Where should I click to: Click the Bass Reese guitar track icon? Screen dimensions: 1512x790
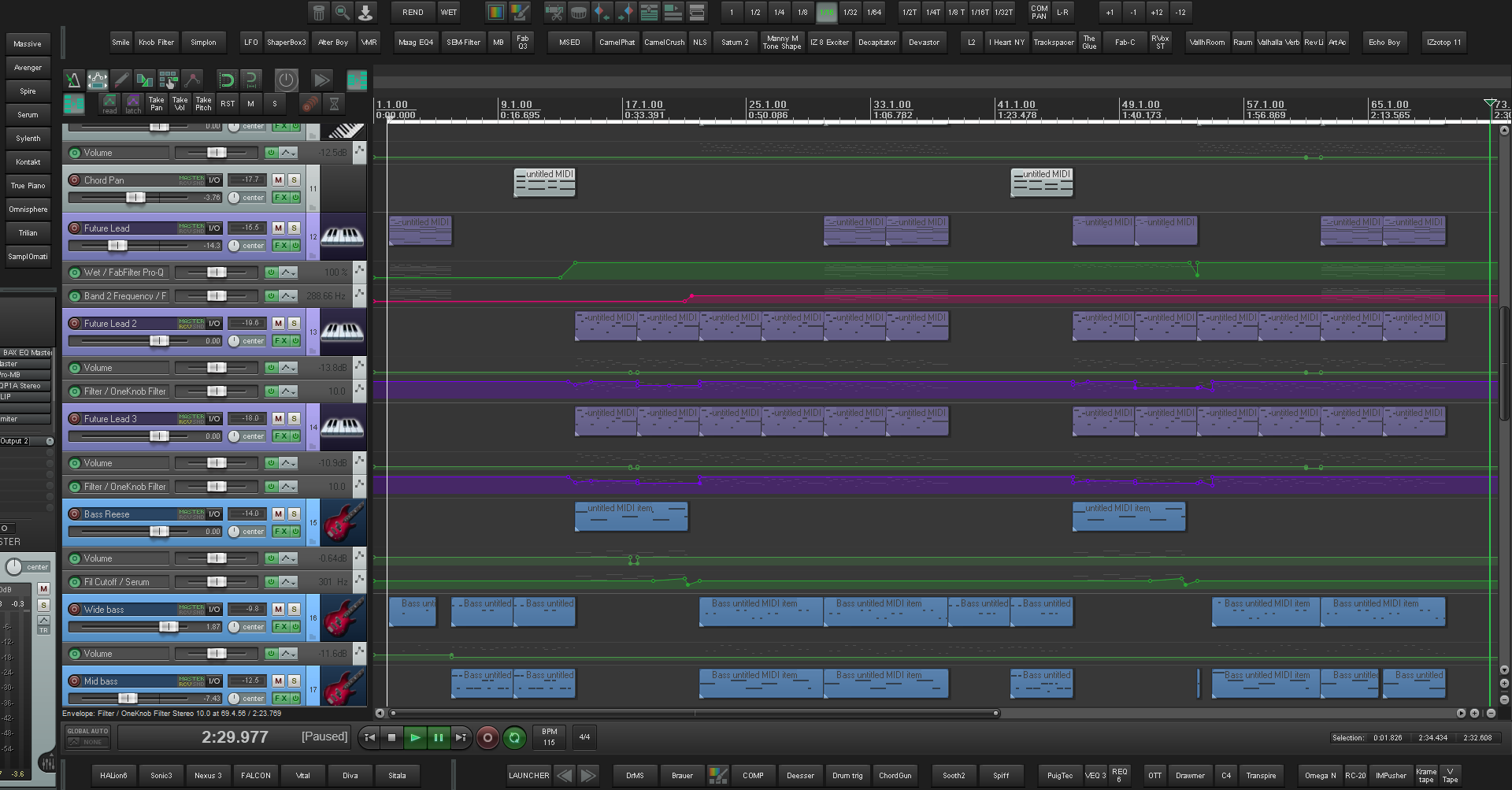pos(343,522)
